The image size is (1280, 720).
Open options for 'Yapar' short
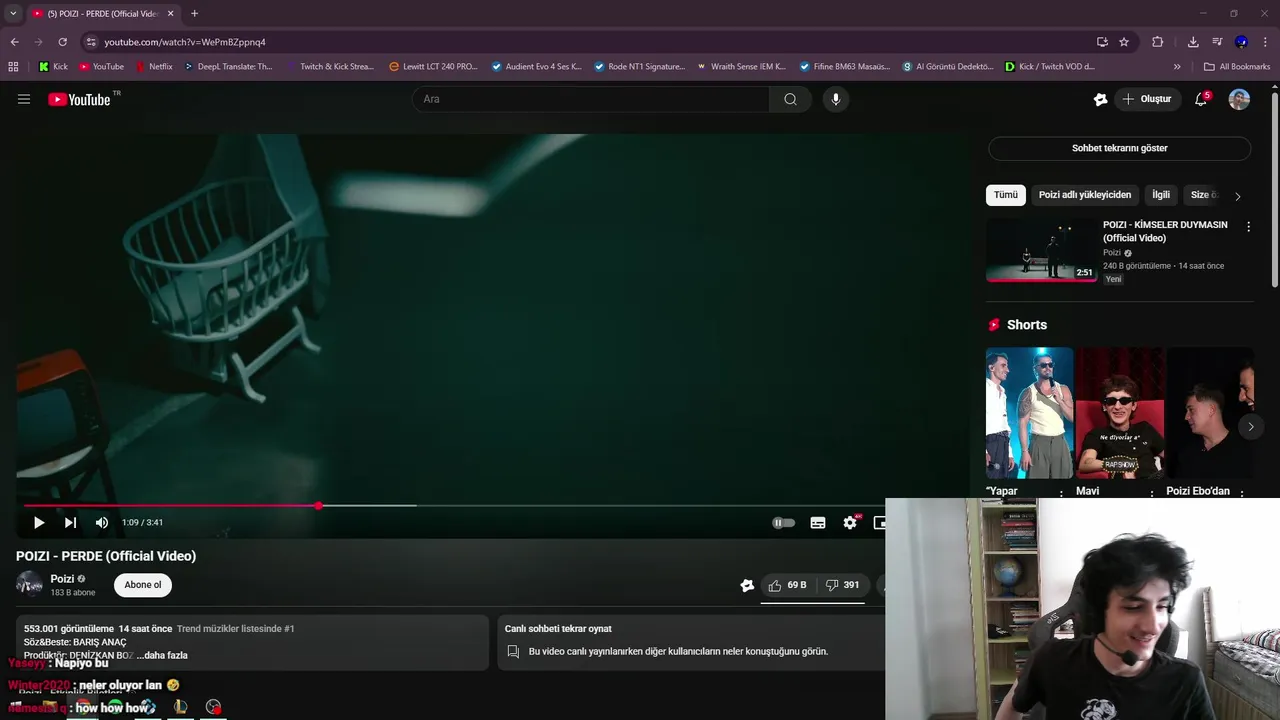click(1061, 493)
